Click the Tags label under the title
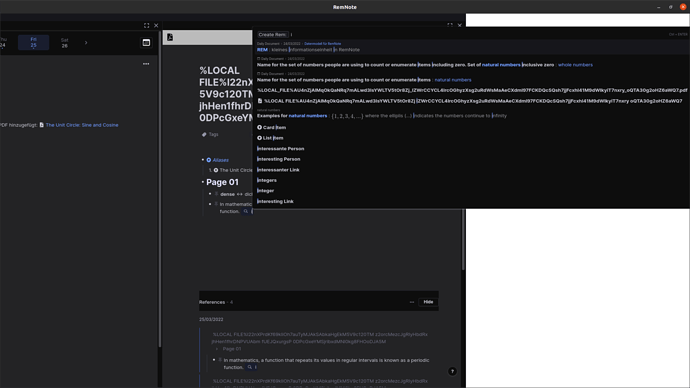 213,135
